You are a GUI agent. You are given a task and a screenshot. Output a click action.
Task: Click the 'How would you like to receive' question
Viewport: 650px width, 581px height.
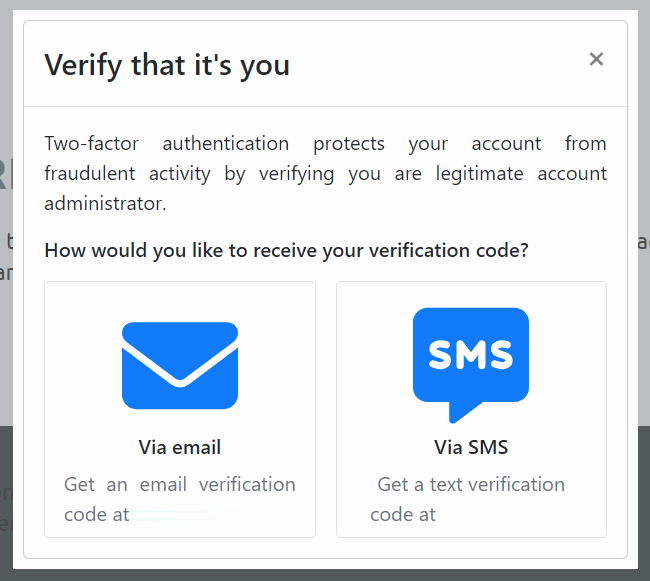[x=286, y=250]
